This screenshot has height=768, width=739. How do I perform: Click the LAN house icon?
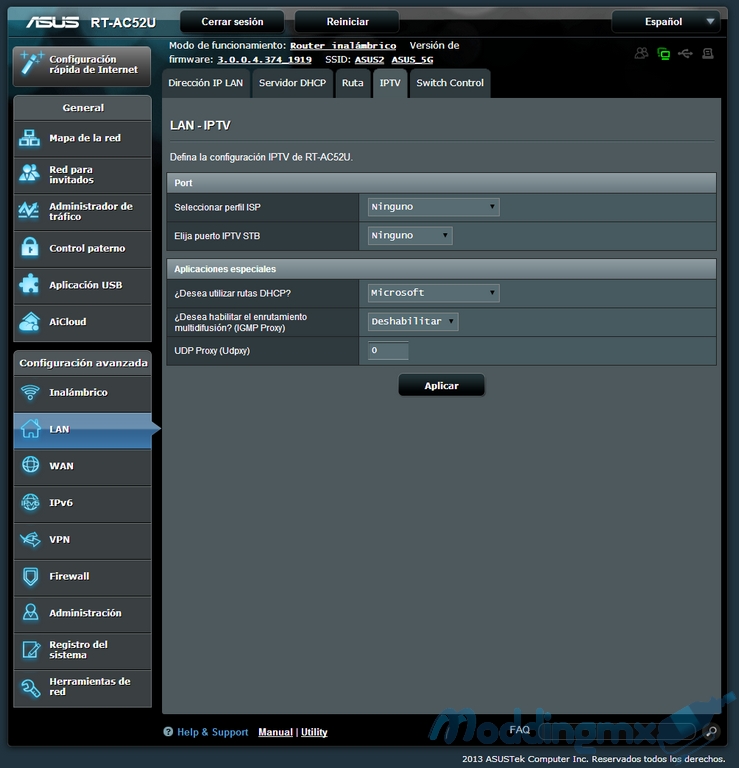pos(30,429)
